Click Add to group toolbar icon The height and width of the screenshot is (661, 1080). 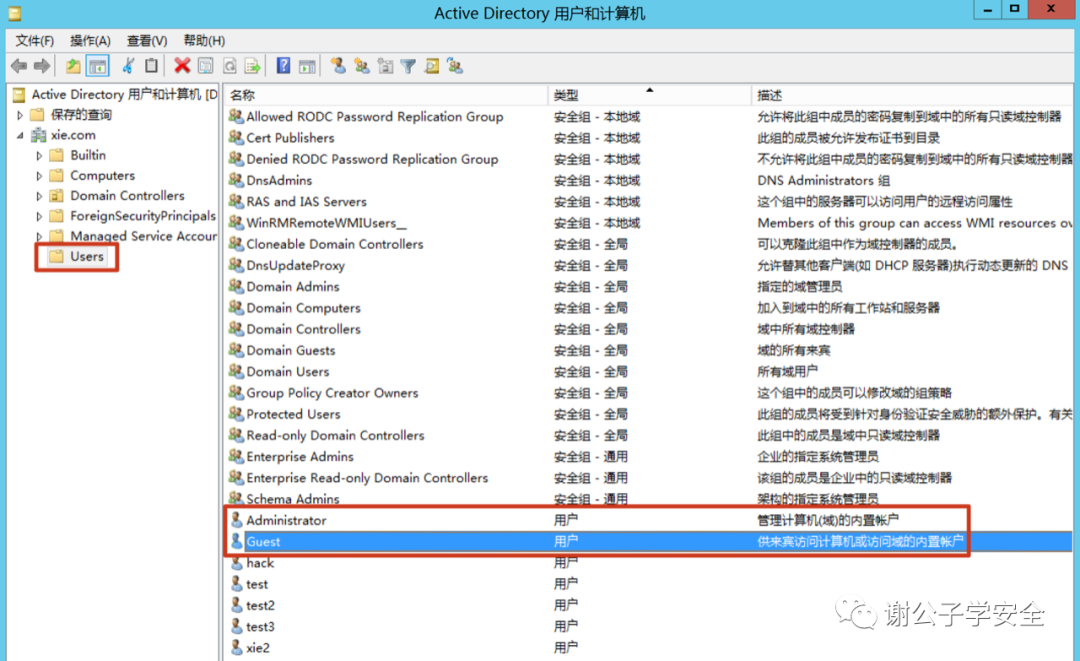click(455, 66)
